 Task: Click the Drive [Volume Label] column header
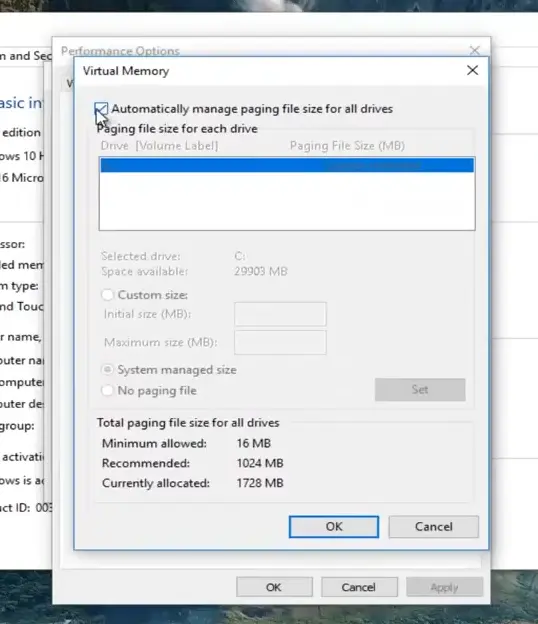click(x=159, y=146)
